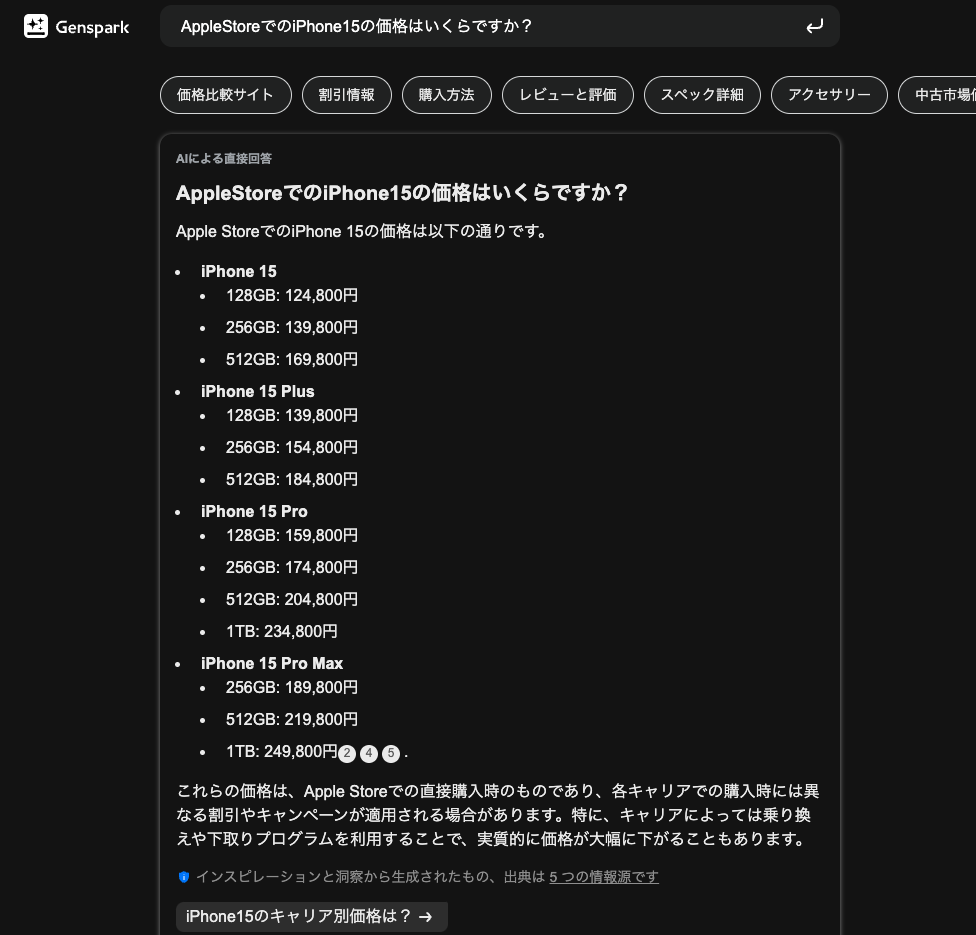The image size is (976, 935).
Task: Click the 購入方法 chip
Action: [446, 95]
